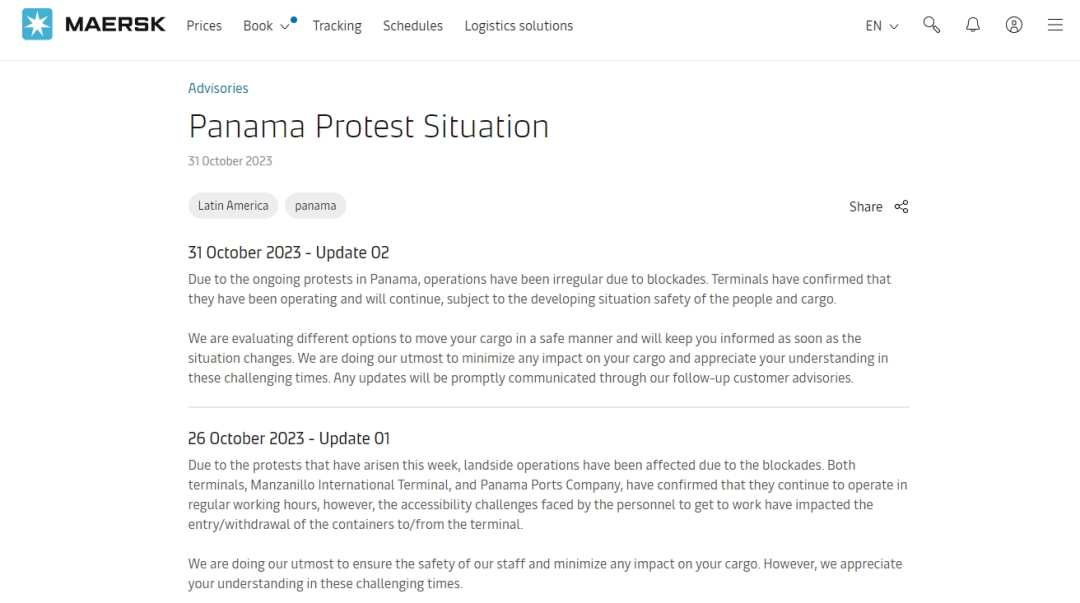The height and width of the screenshot is (603, 1080).
Task: Click the share network icon
Action: 901,207
